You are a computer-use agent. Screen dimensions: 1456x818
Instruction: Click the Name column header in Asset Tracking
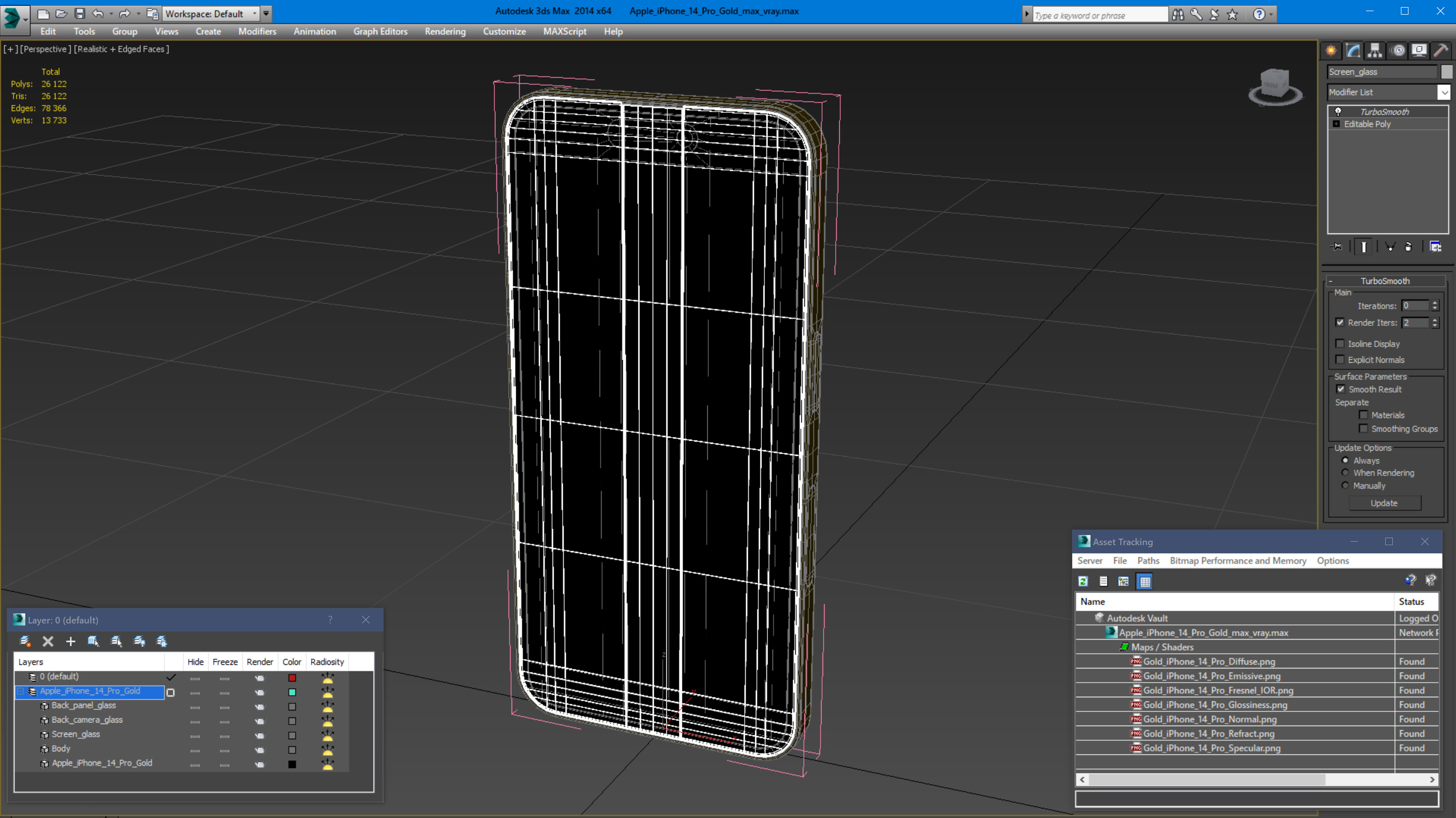coord(1235,602)
